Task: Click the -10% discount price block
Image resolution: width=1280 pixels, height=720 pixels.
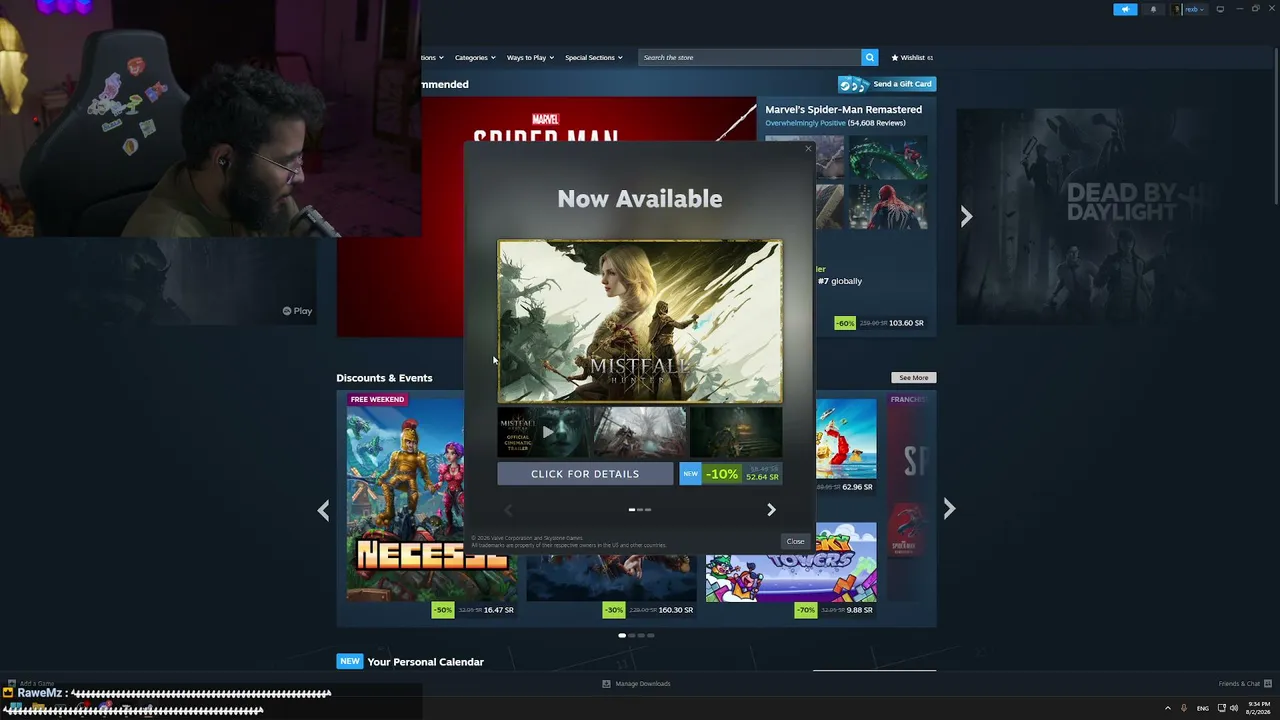Action: (731, 474)
